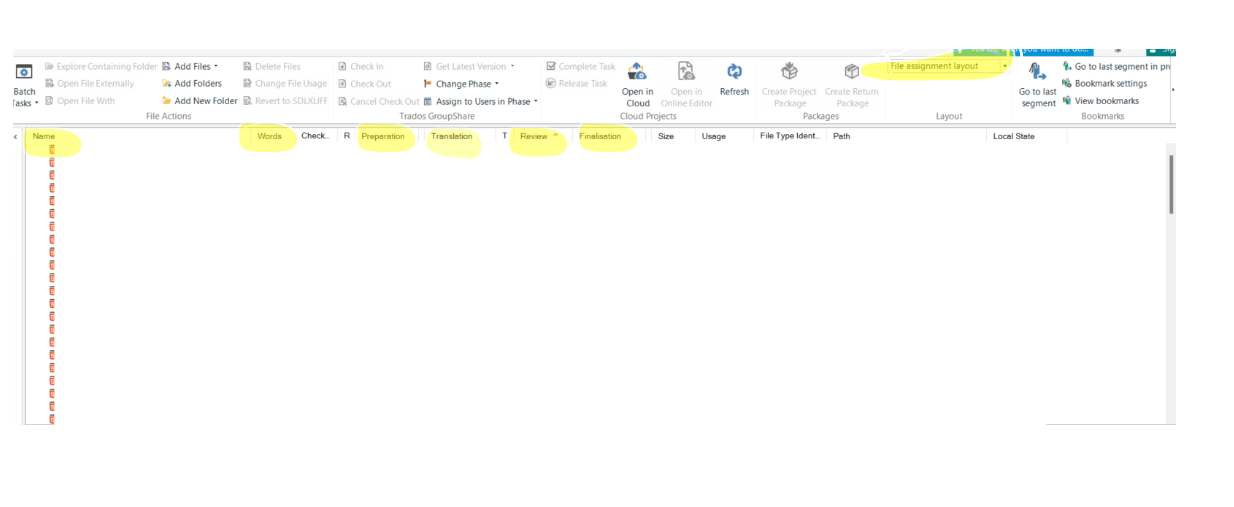The width and height of the screenshot is (1234, 507).
Task: Click the Refresh icon
Action: coord(734,71)
